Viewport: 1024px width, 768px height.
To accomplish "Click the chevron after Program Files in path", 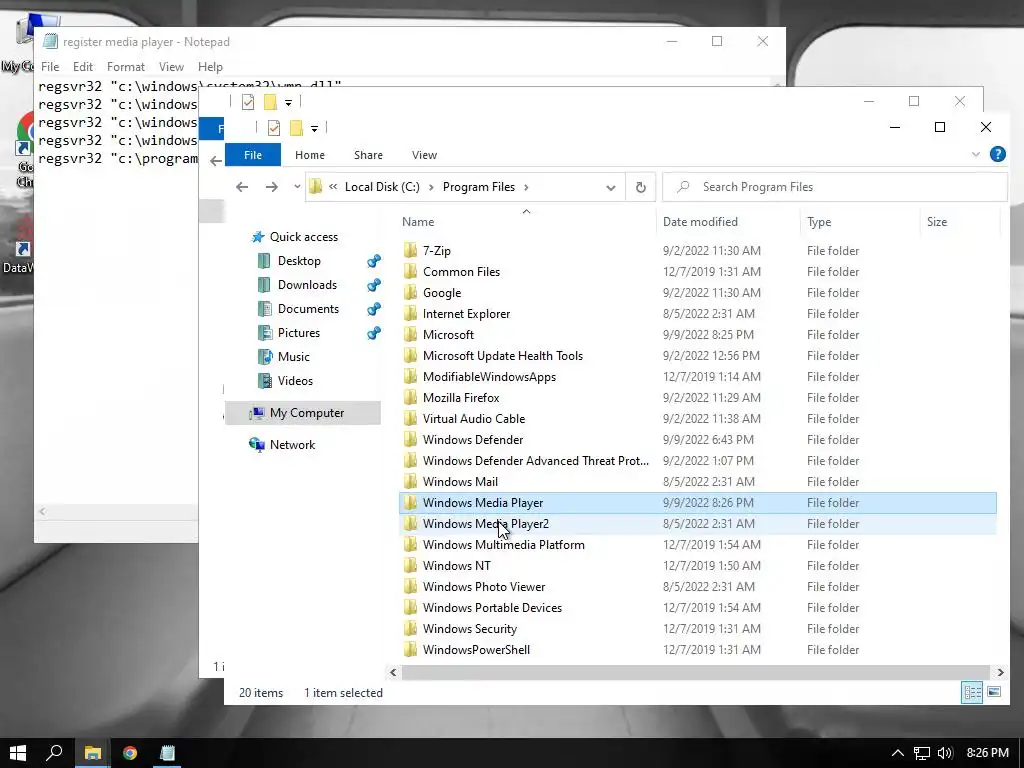I will (526, 187).
